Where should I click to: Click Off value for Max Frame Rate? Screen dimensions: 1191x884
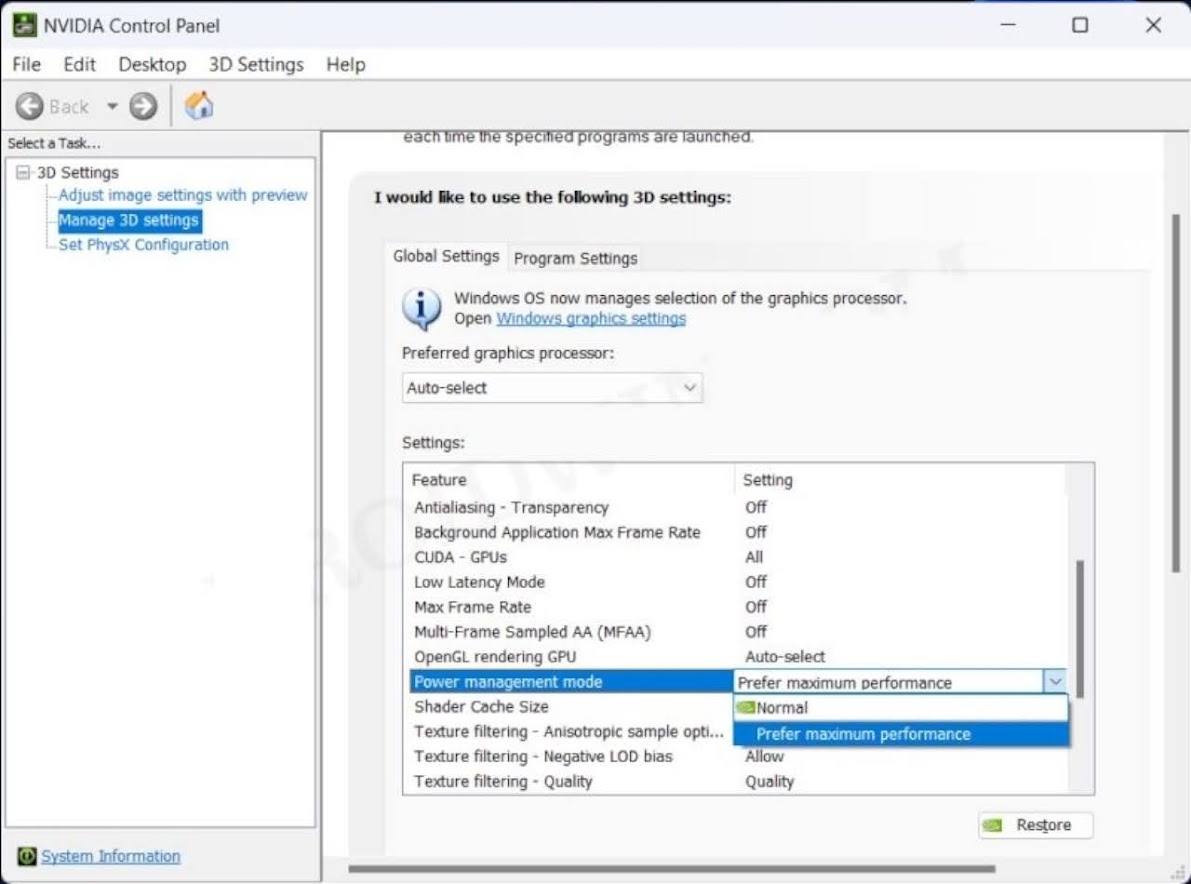(x=755, y=607)
